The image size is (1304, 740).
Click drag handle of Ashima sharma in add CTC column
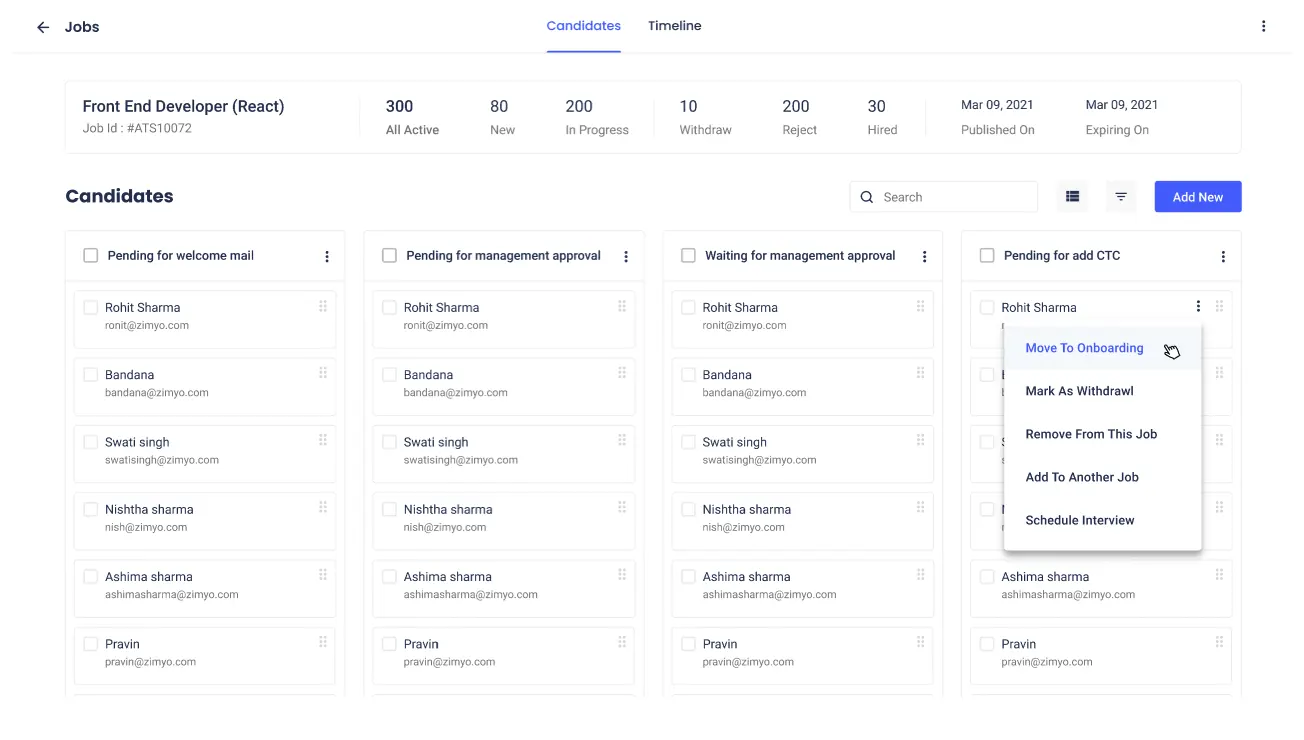pyautogui.click(x=1219, y=574)
